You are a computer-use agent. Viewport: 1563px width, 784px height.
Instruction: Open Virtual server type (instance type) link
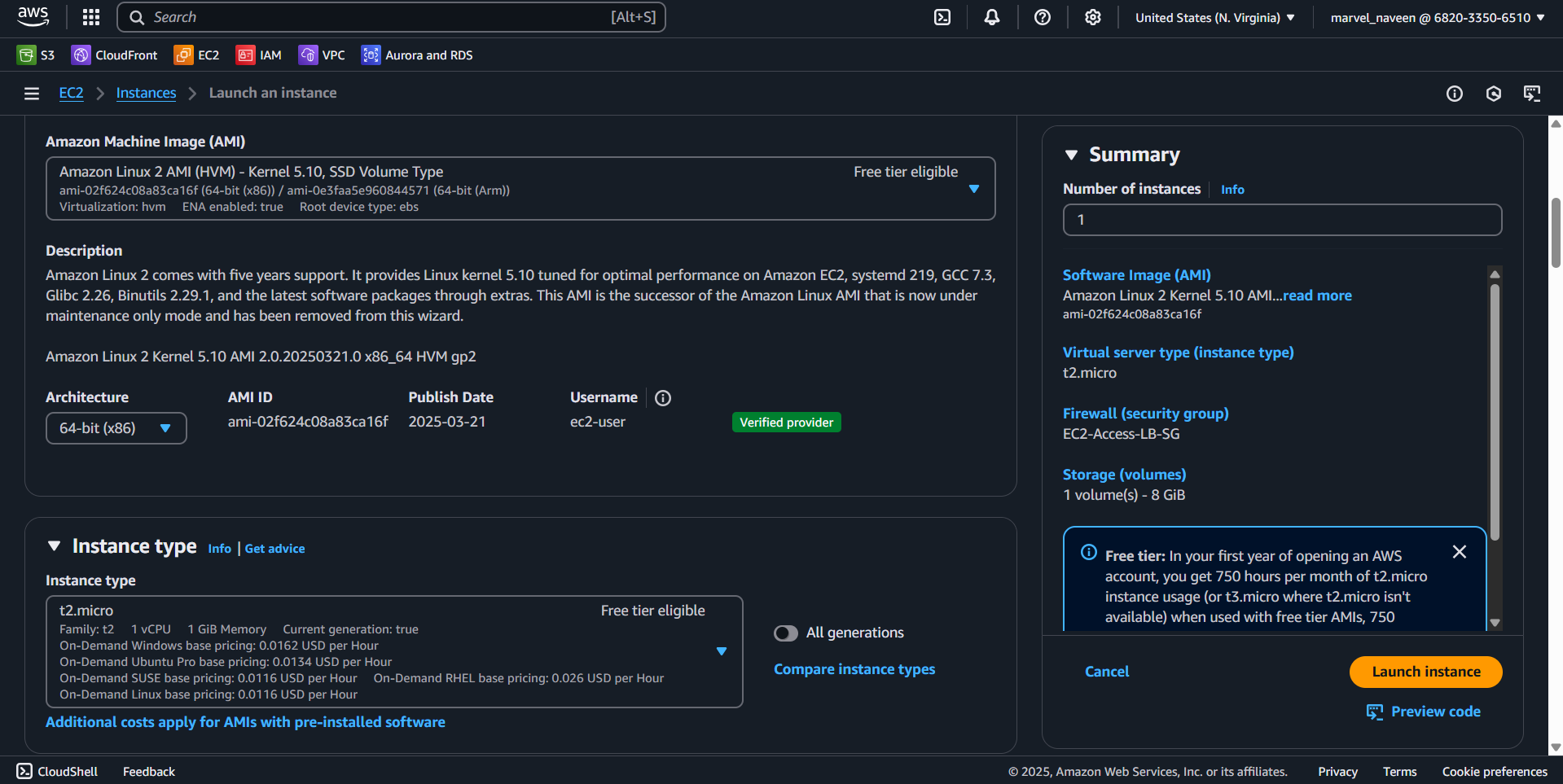(x=1178, y=353)
